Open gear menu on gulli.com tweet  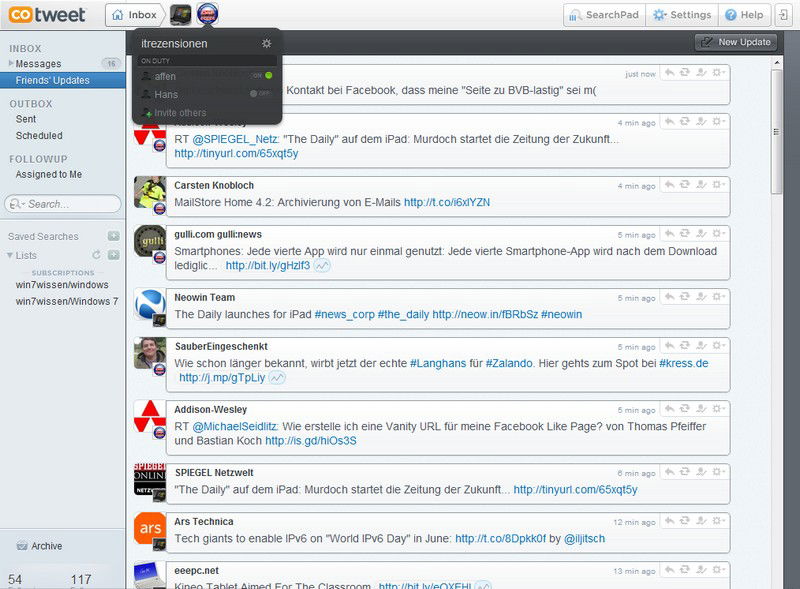718,233
